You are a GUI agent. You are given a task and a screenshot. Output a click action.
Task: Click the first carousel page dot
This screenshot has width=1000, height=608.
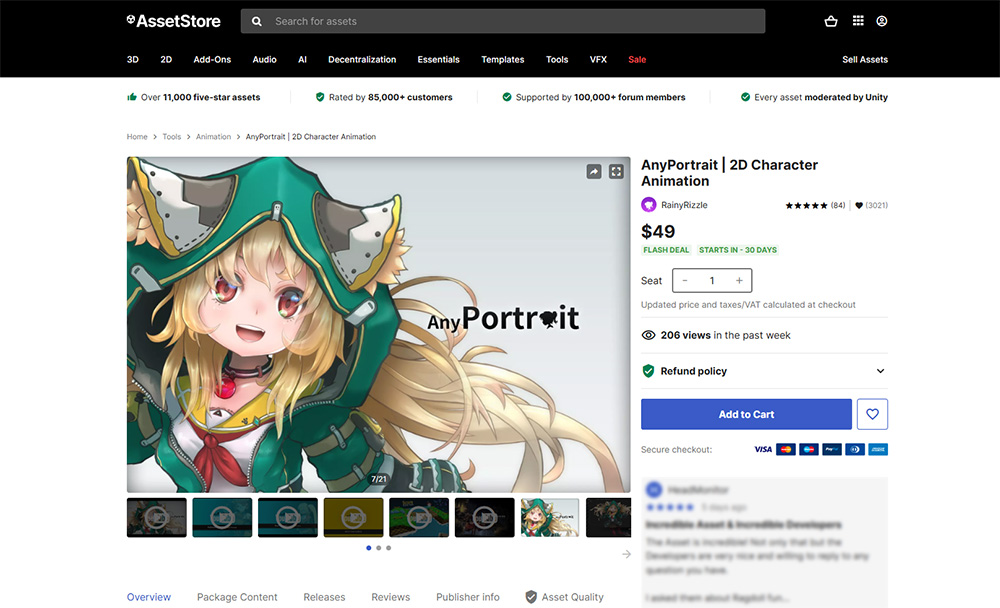(x=369, y=548)
